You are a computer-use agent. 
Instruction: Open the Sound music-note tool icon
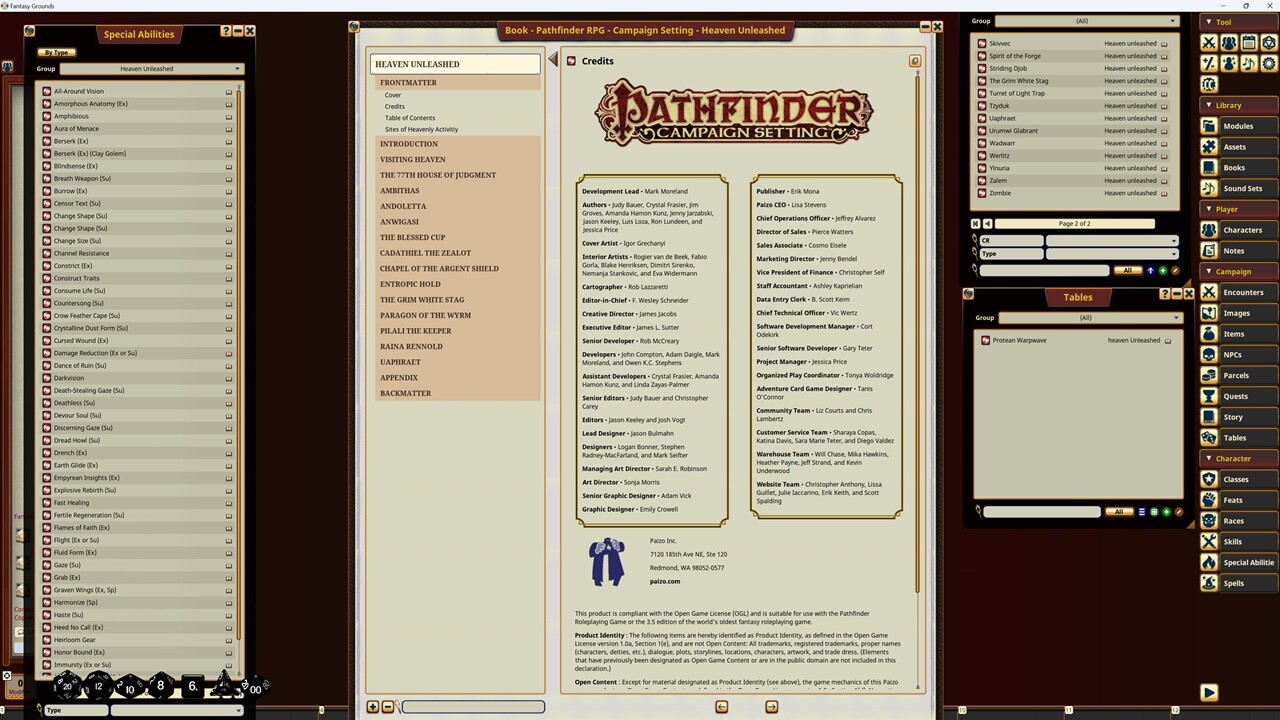point(1248,63)
